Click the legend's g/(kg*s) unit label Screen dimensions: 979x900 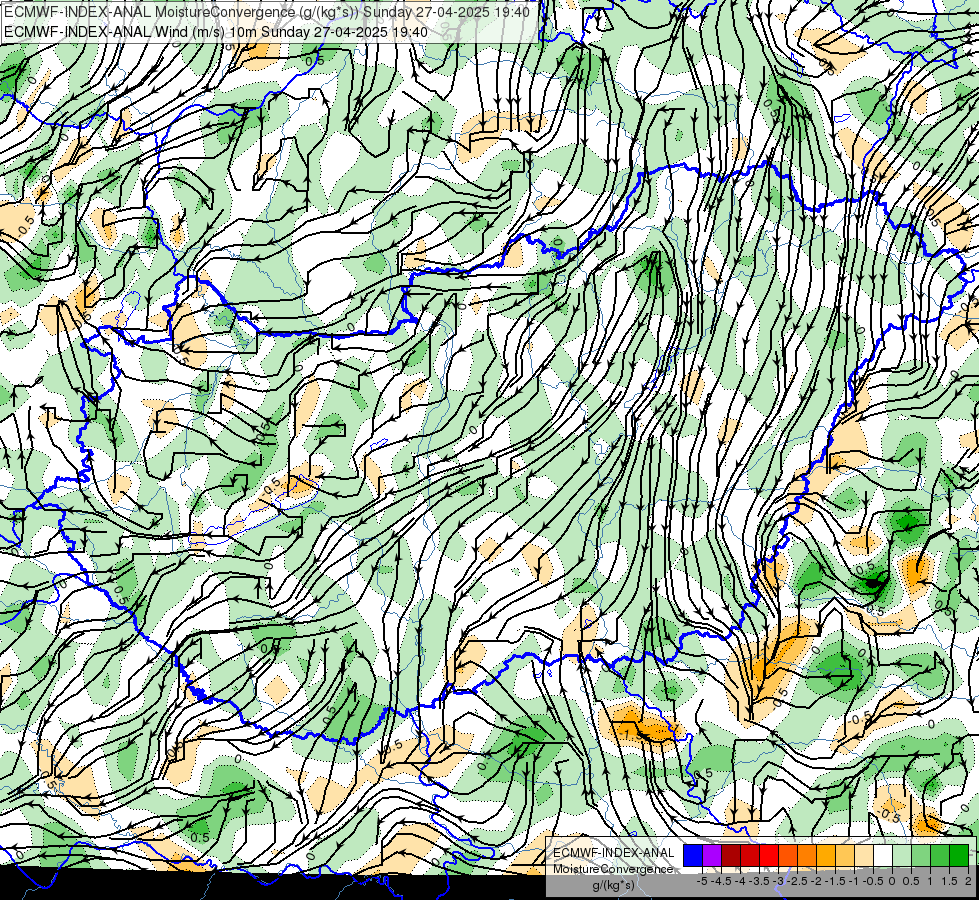pos(613,886)
